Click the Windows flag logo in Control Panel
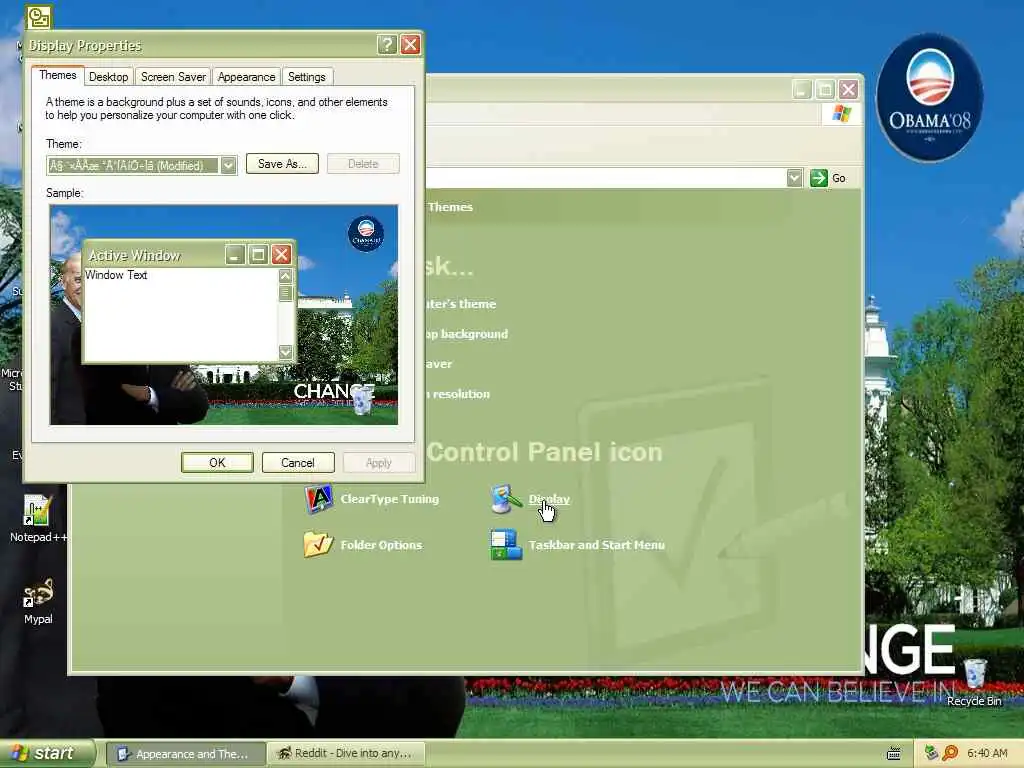Viewport: 1024px width, 768px height. pyautogui.click(x=841, y=114)
